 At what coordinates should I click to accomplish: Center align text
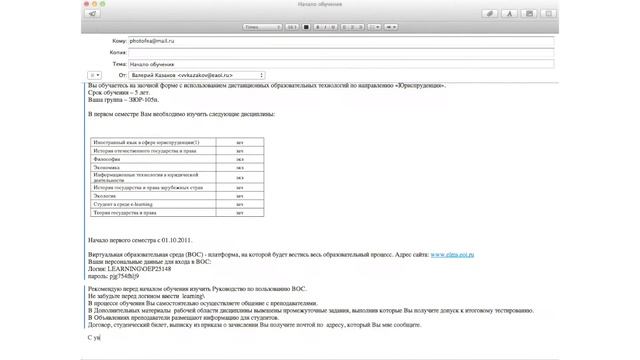coord(352,27)
